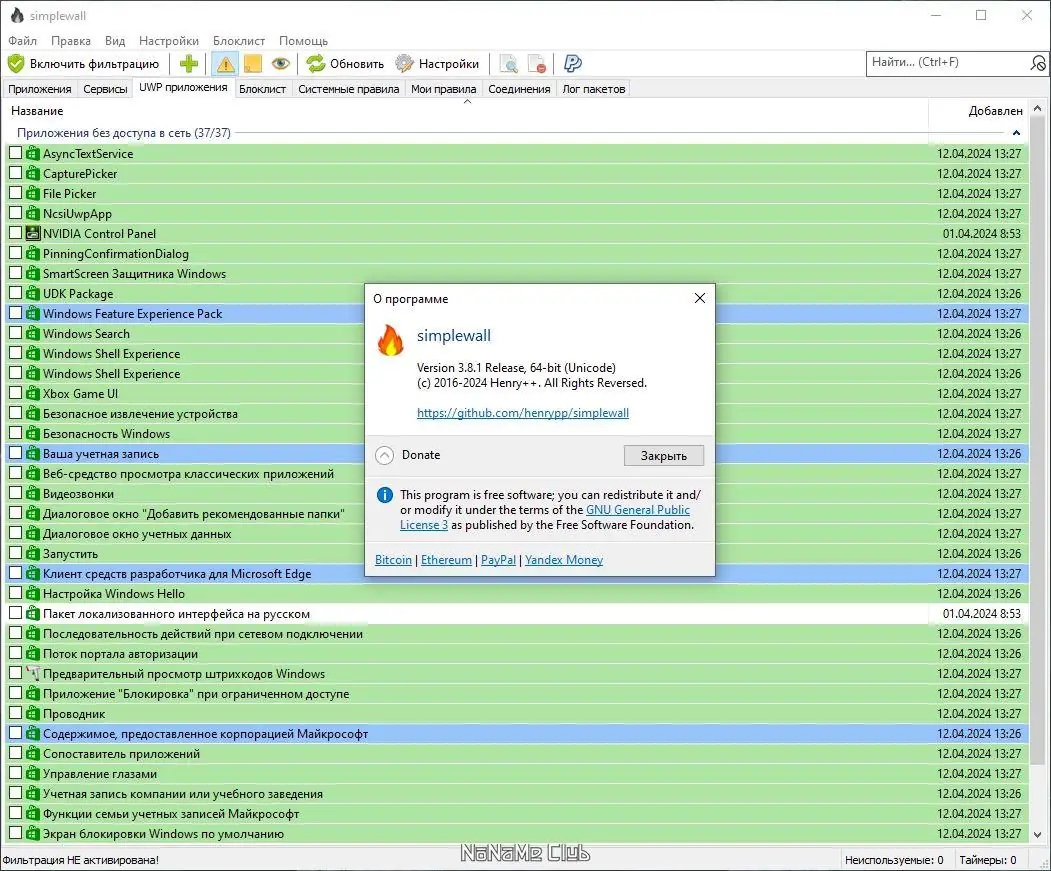Switch to the Системные правила tab
The height and width of the screenshot is (871, 1051).
349,89
